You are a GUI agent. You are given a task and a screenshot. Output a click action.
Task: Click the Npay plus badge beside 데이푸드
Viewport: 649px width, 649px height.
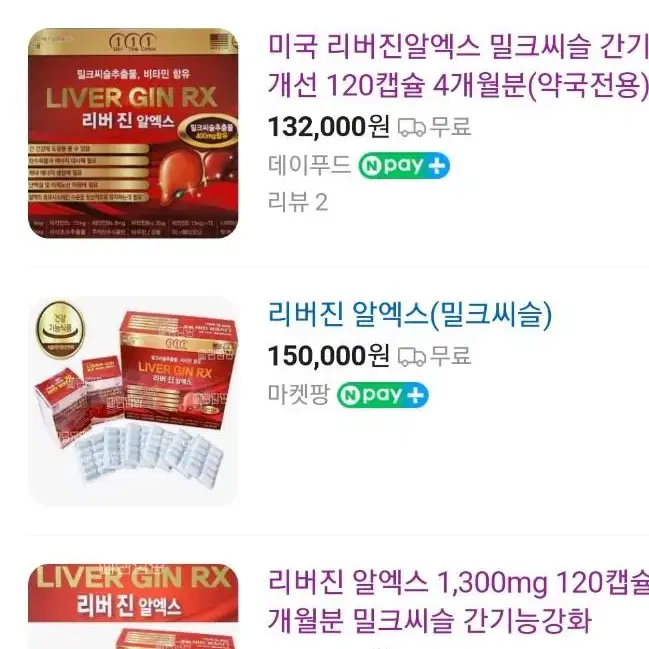[x=404, y=166]
